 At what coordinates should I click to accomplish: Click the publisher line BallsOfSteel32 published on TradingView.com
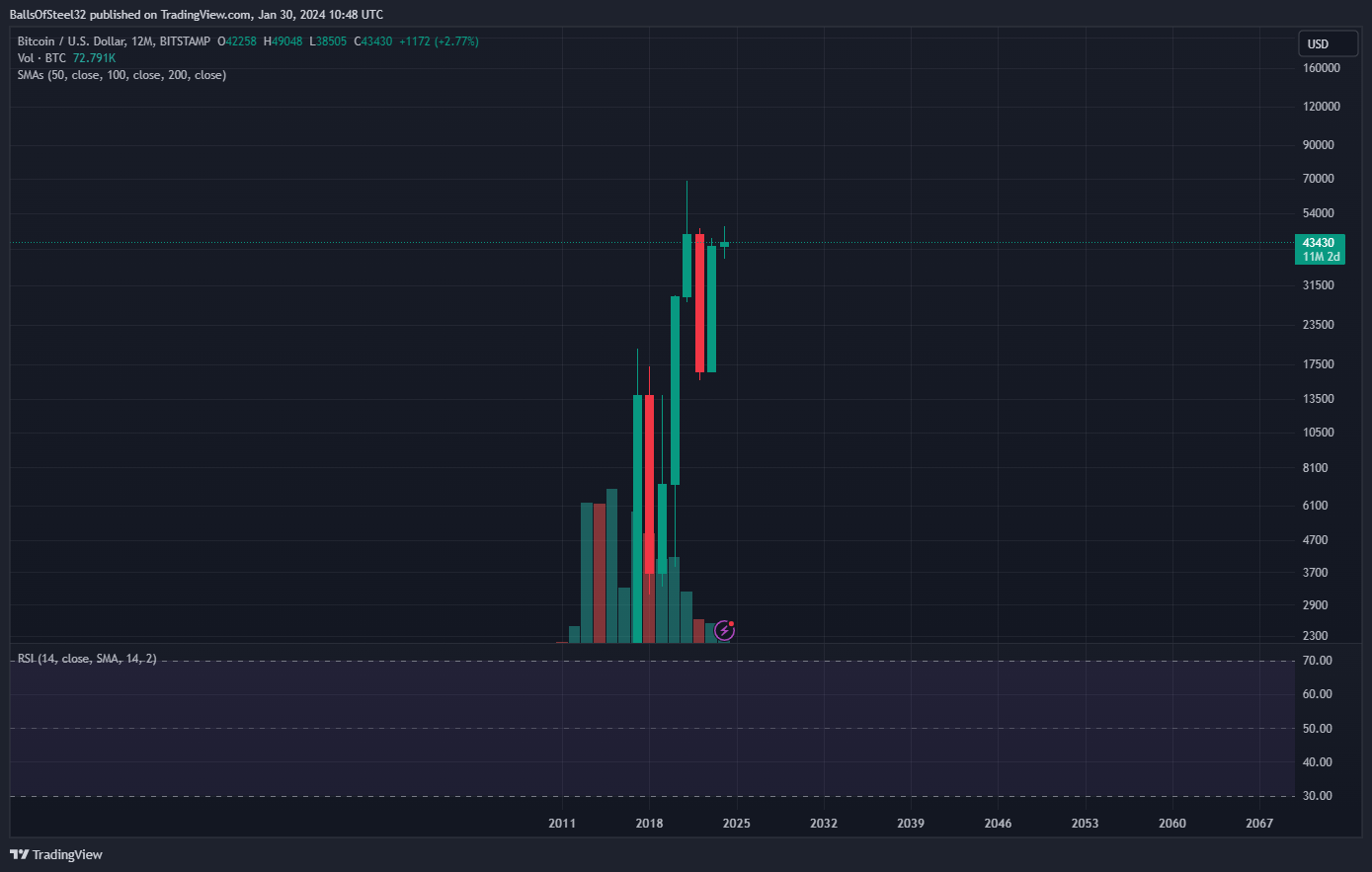click(x=196, y=15)
